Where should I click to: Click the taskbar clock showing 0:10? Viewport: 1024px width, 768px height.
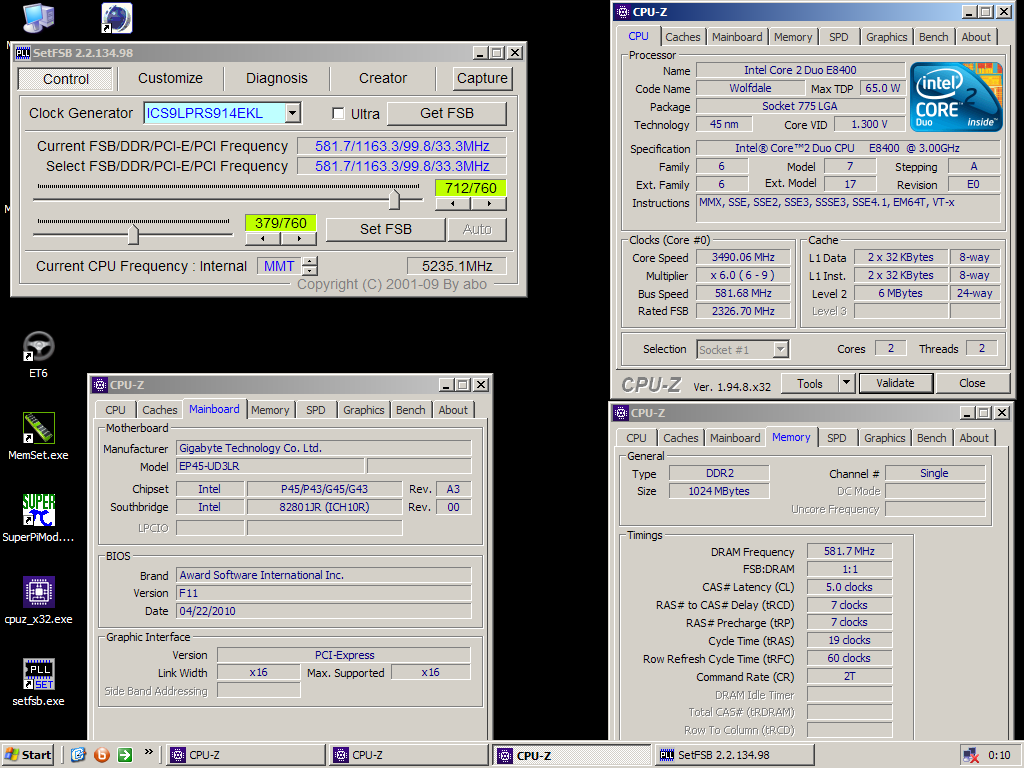tap(999, 755)
